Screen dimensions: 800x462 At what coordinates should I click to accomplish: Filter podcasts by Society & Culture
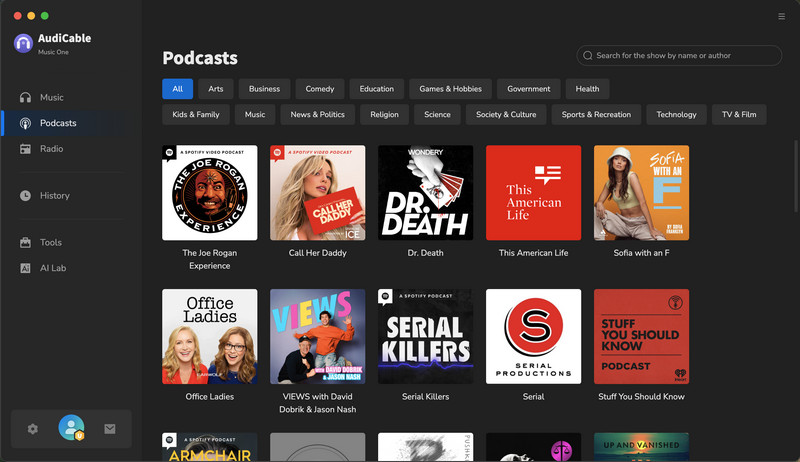(x=506, y=115)
